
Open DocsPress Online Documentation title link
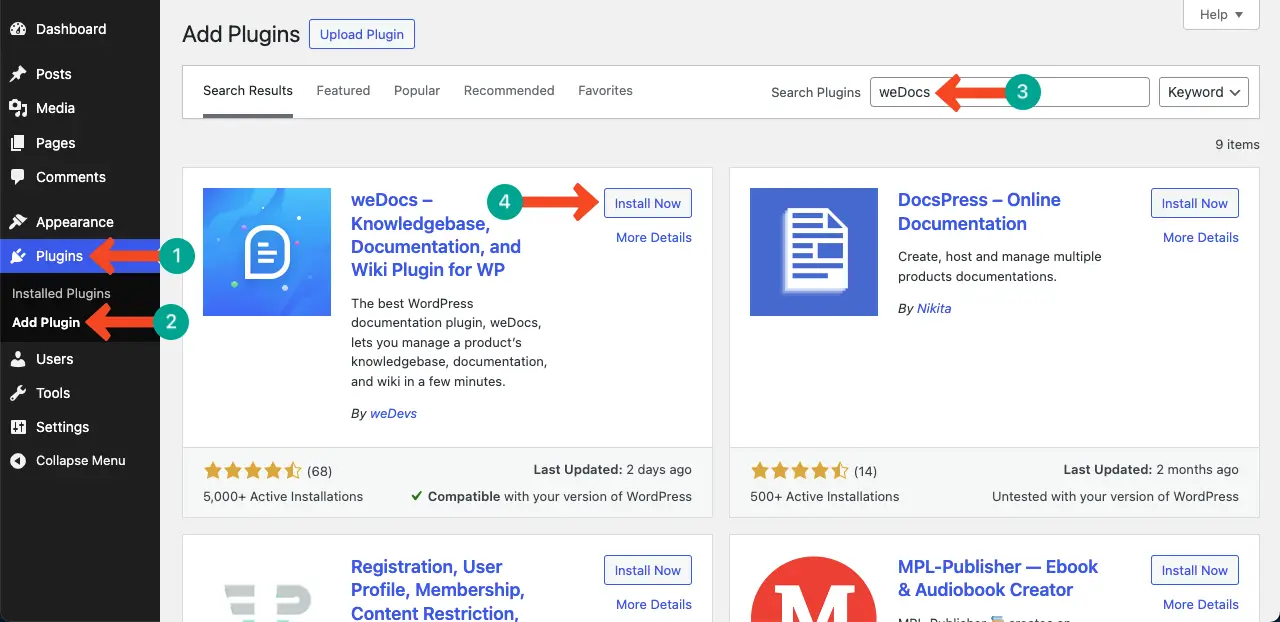coord(979,212)
